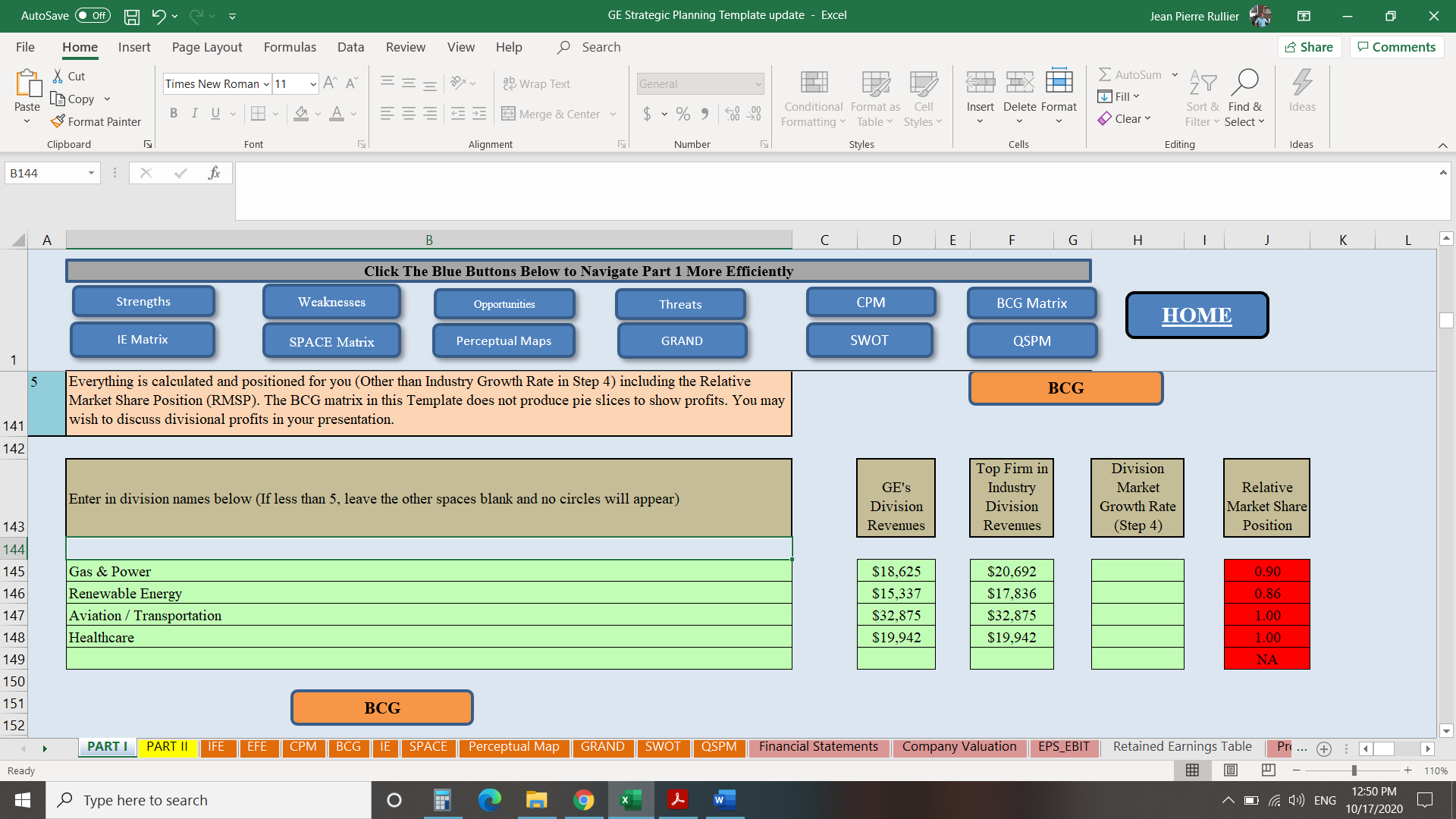Click the Wrap Text icon
Screen dimensions: 1456x819
[x=509, y=83]
